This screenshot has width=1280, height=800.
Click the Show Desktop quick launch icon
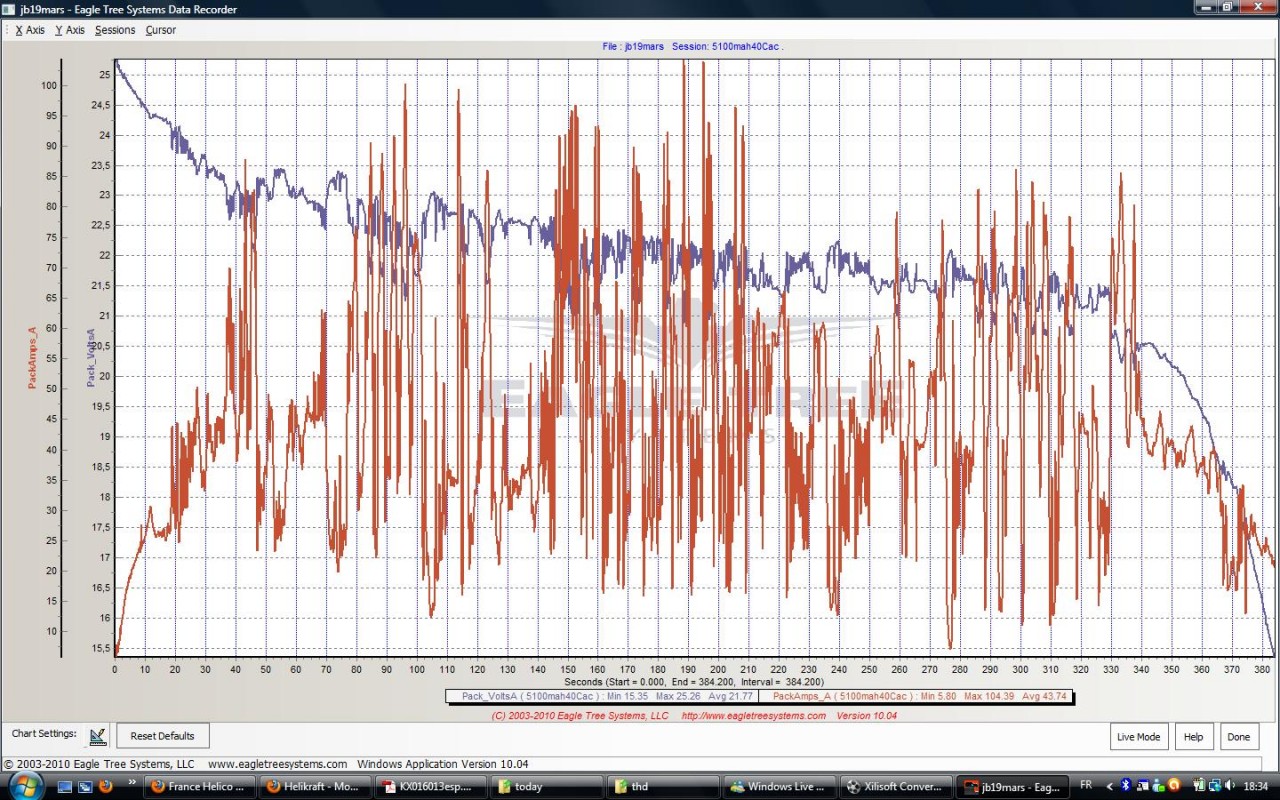click(x=65, y=787)
